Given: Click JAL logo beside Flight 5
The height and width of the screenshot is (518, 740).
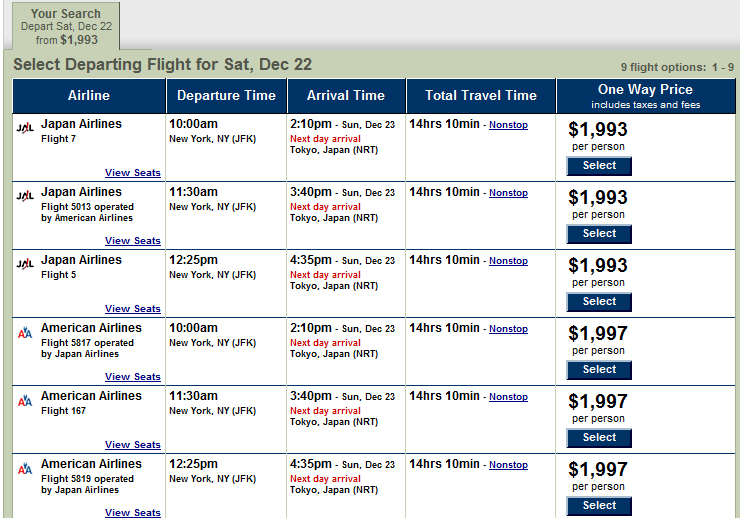Looking at the screenshot, I should pyautogui.click(x=25, y=263).
